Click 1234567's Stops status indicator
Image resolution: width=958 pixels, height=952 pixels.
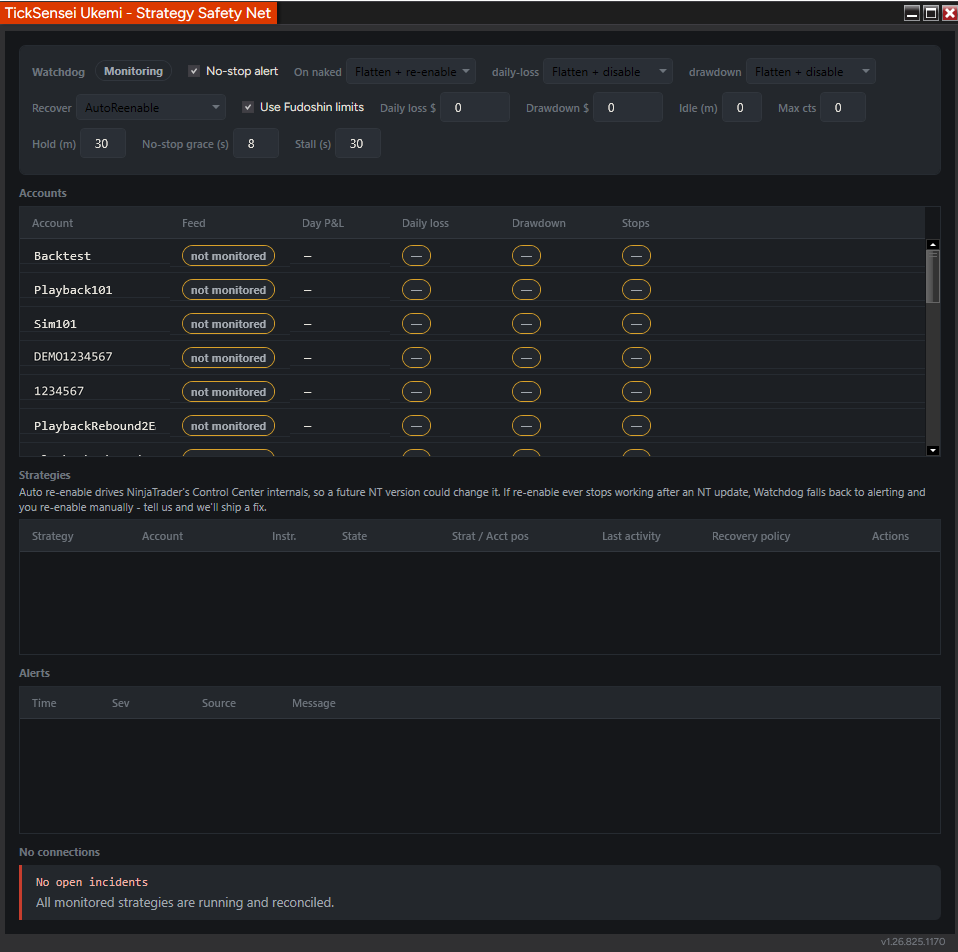(636, 392)
